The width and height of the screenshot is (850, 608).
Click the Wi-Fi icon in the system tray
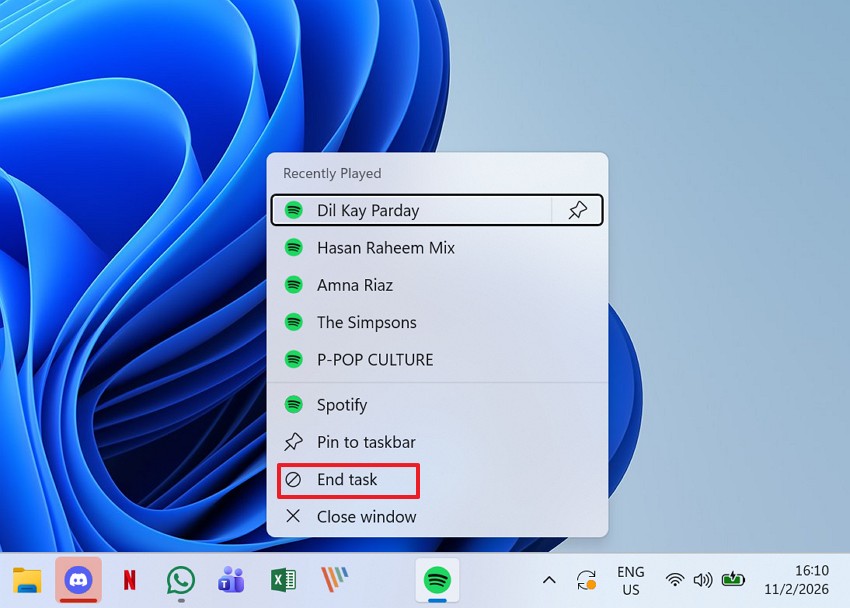tap(675, 580)
